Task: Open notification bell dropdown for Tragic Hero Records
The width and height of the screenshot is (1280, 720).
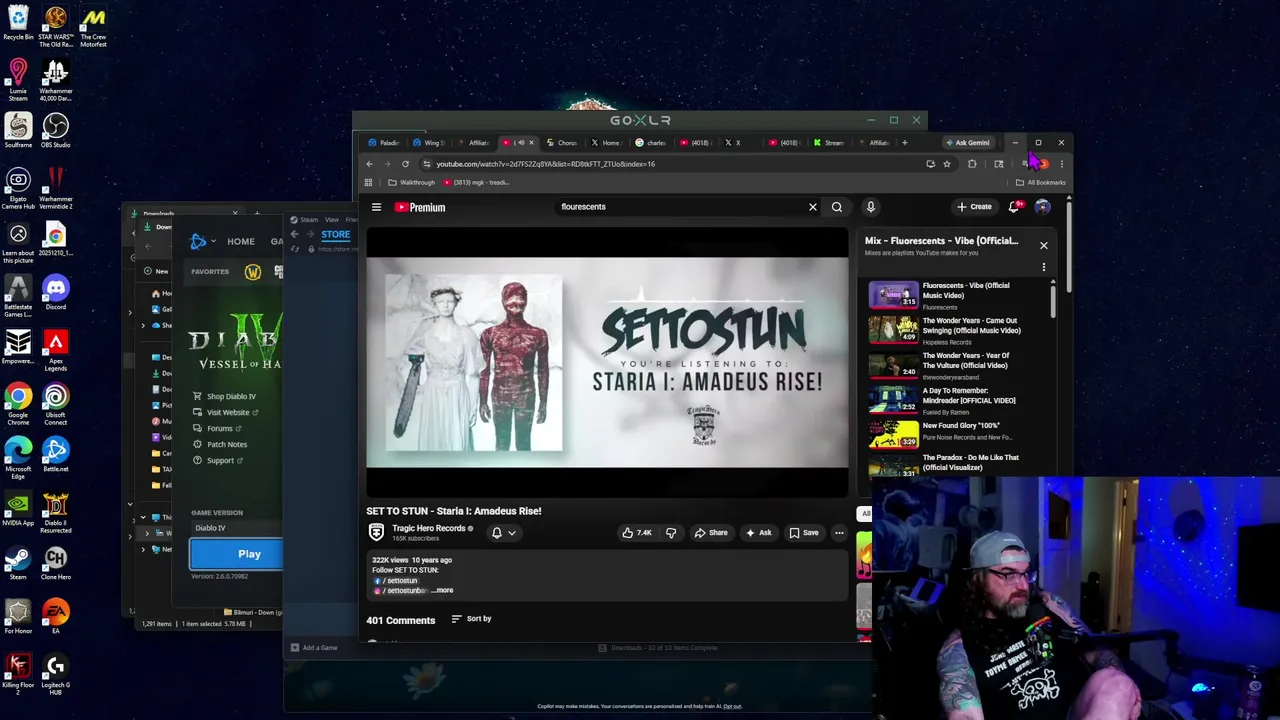Action: click(503, 533)
